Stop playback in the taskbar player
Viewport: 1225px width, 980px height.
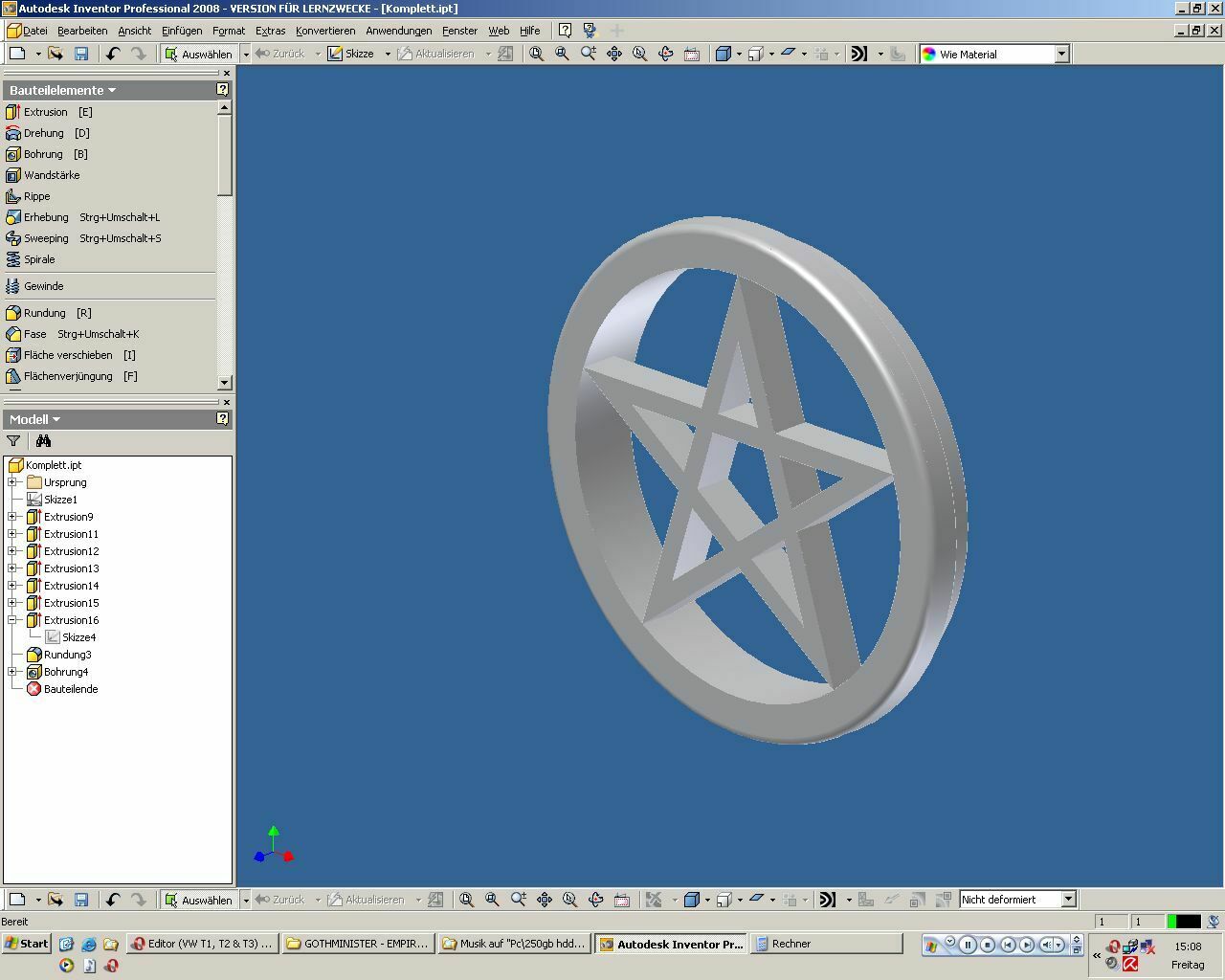click(x=988, y=946)
